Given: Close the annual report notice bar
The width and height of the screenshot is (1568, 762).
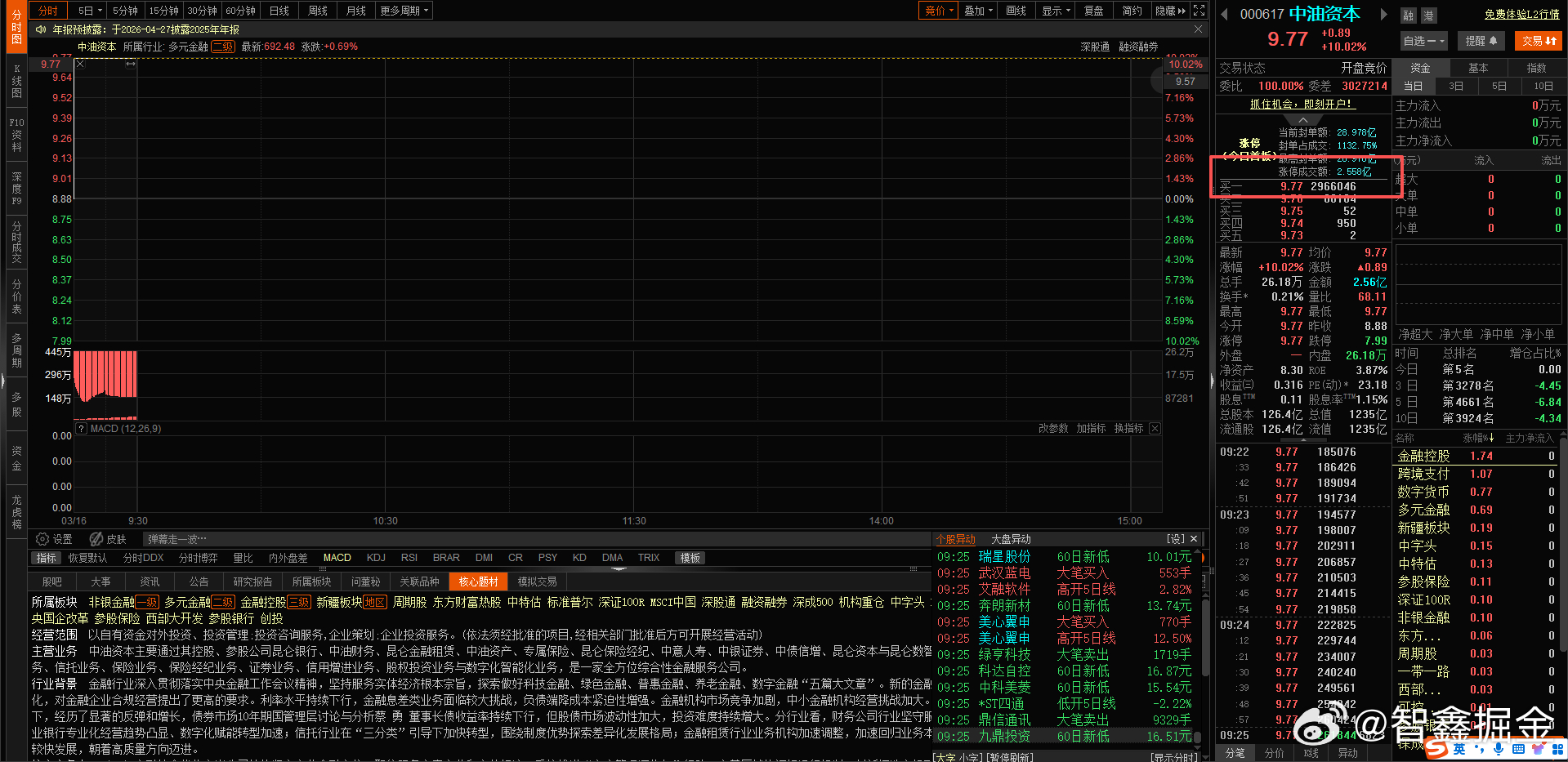Looking at the screenshot, I should click(x=1198, y=29).
